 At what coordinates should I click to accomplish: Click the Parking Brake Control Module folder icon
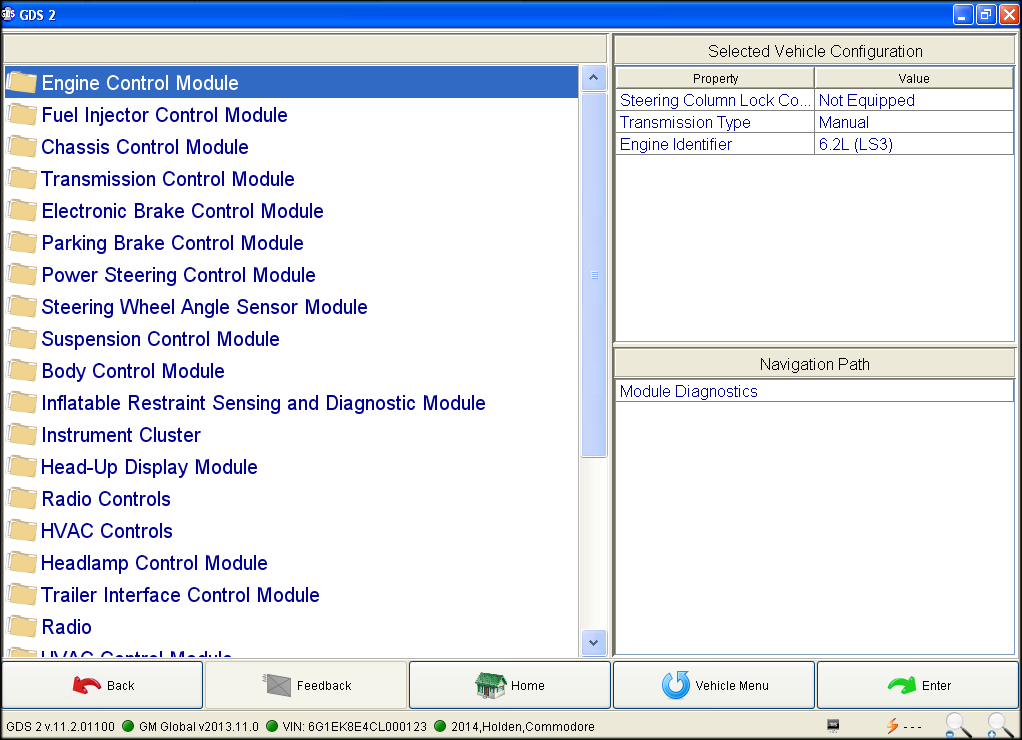tap(22, 243)
